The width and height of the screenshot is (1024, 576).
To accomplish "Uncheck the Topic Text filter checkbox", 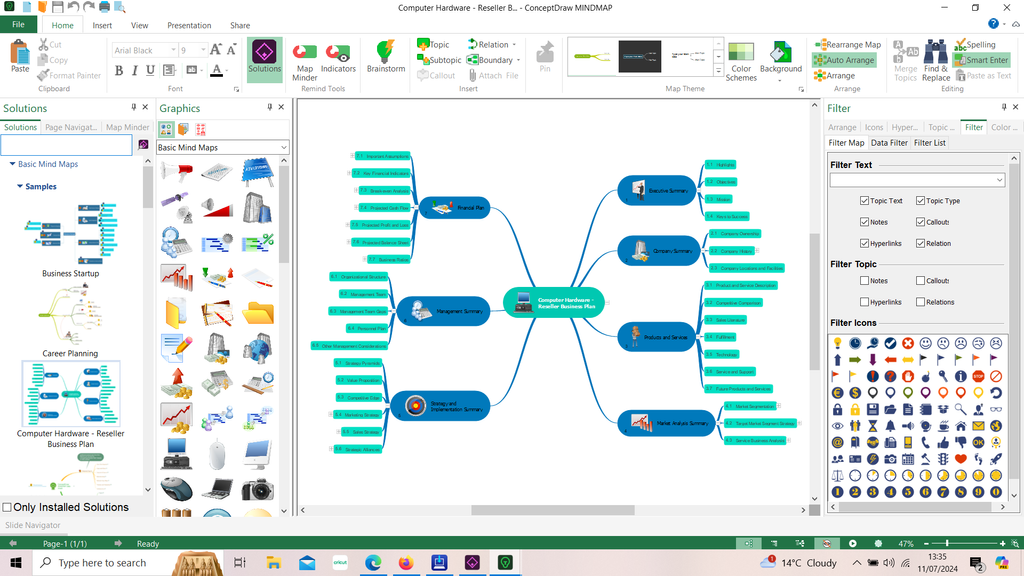I will [865, 200].
